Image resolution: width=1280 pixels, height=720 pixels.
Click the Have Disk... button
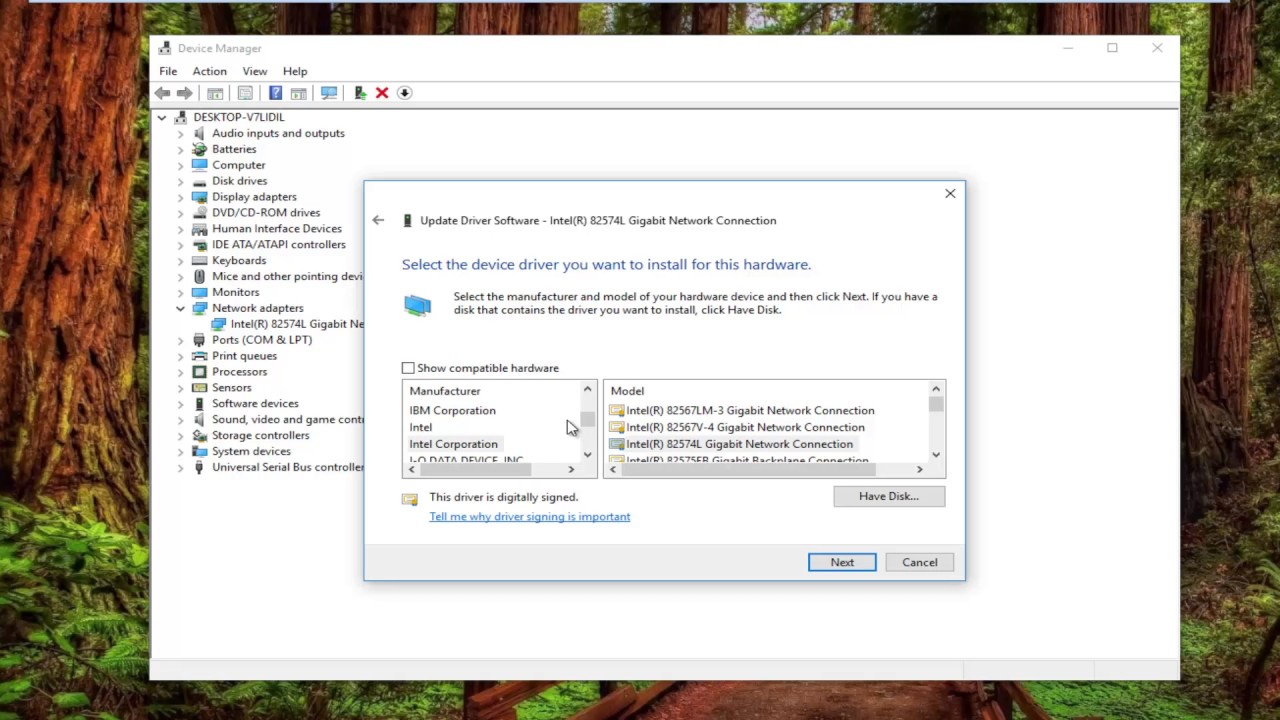point(889,496)
